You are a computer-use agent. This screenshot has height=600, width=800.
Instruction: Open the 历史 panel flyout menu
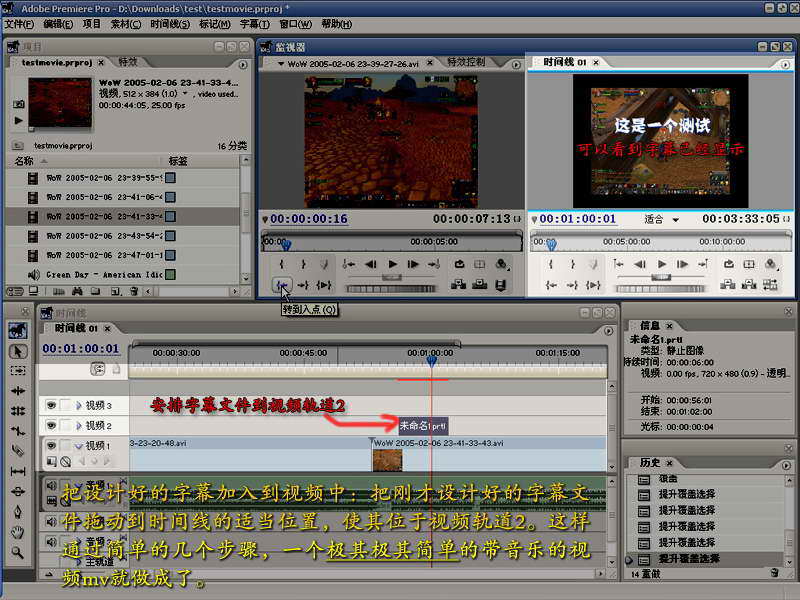click(786, 465)
